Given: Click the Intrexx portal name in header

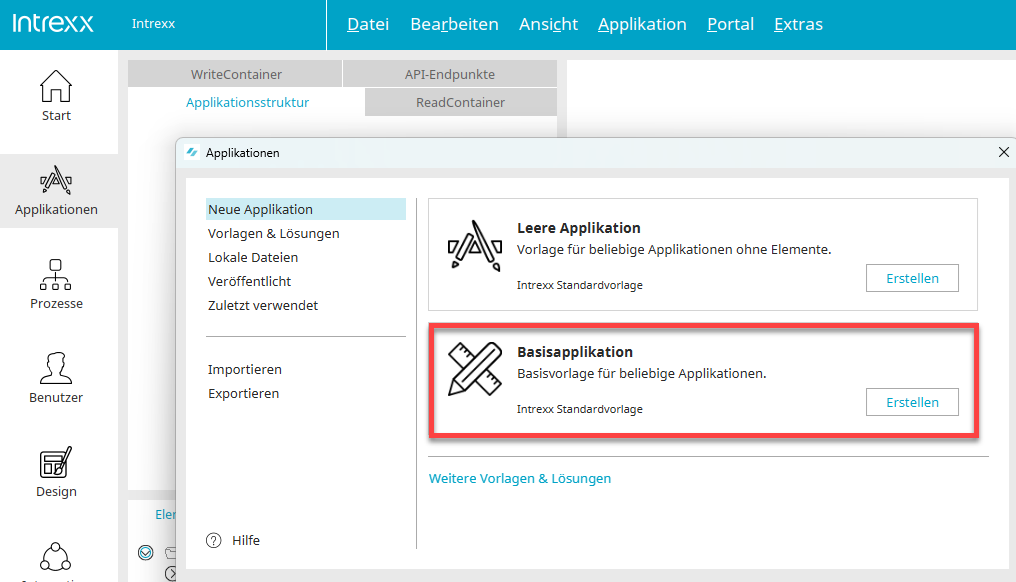Looking at the screenshot, I should 154,24.
